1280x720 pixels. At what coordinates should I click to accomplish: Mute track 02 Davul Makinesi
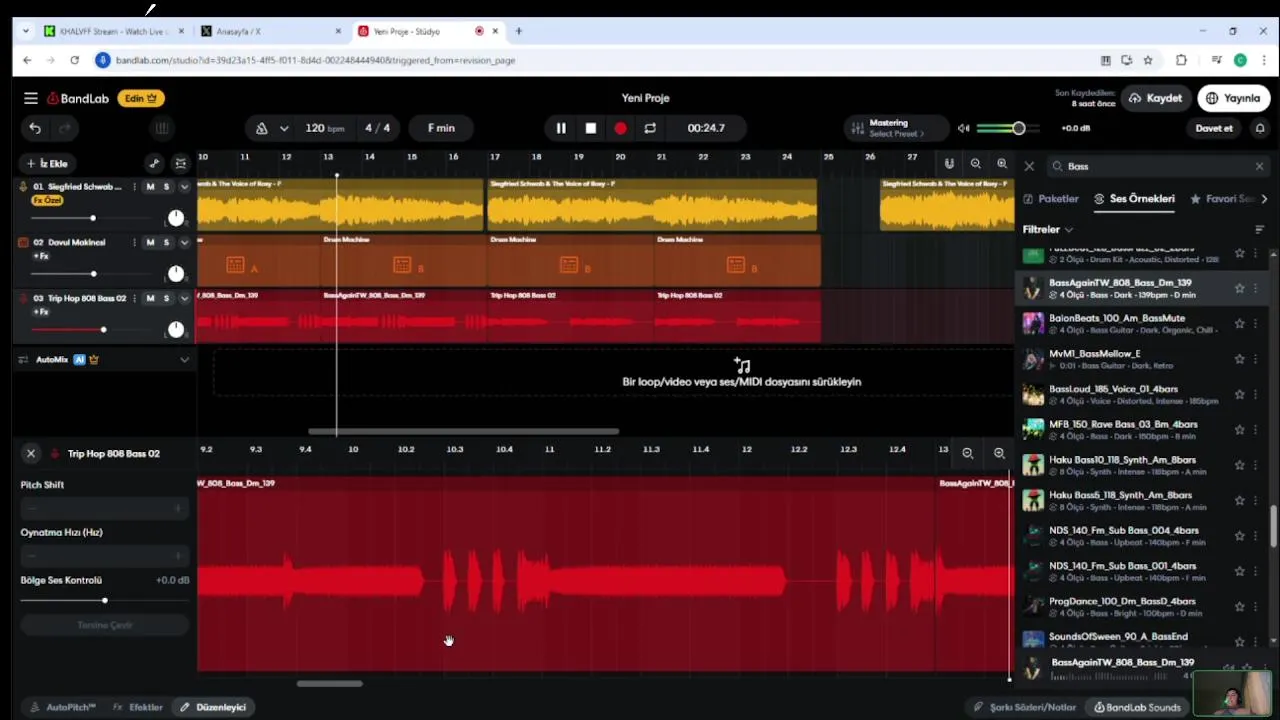pyautogui.click(x=150, y=242)
